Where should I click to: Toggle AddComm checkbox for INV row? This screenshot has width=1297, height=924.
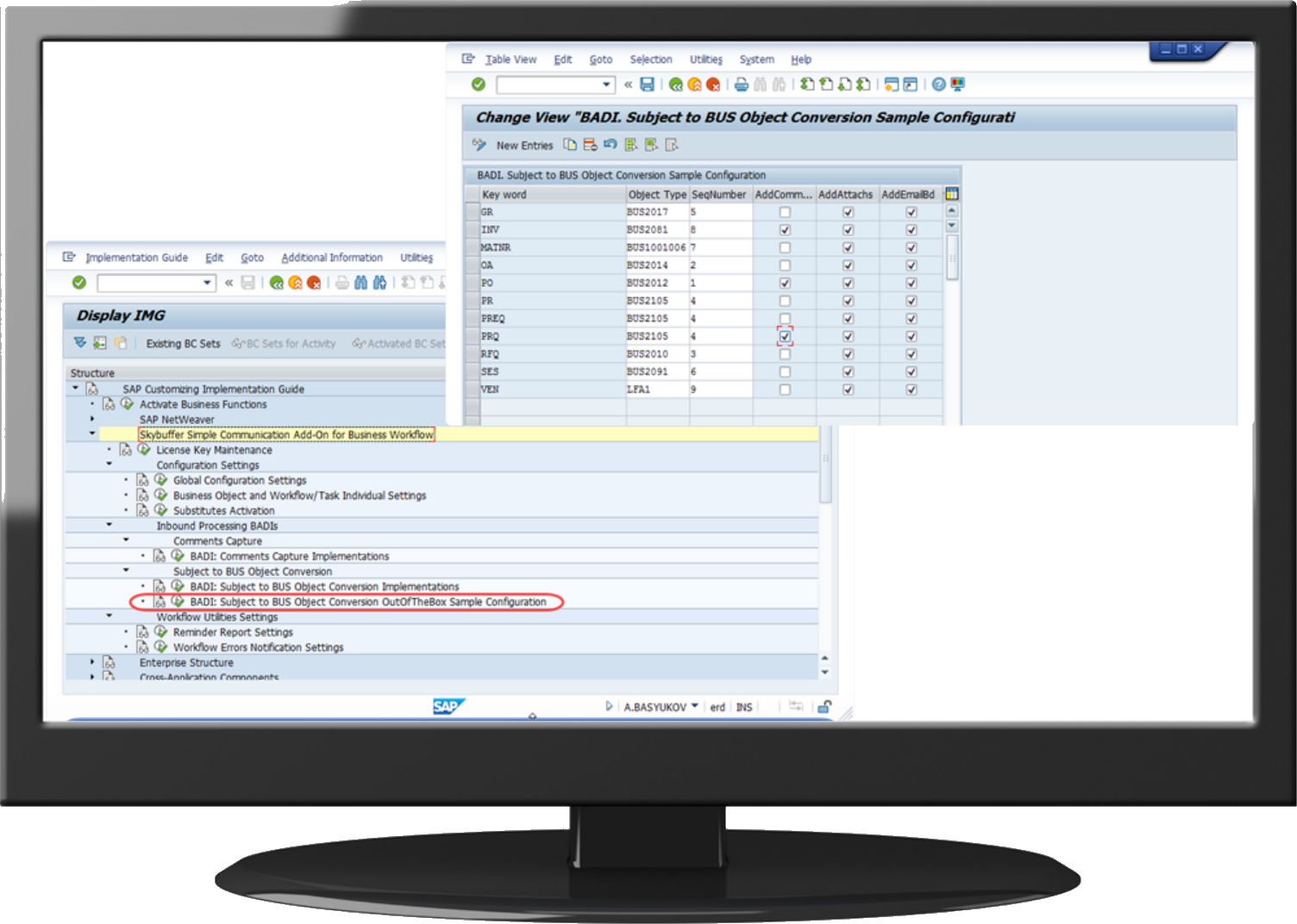click(x=785, y=230)
